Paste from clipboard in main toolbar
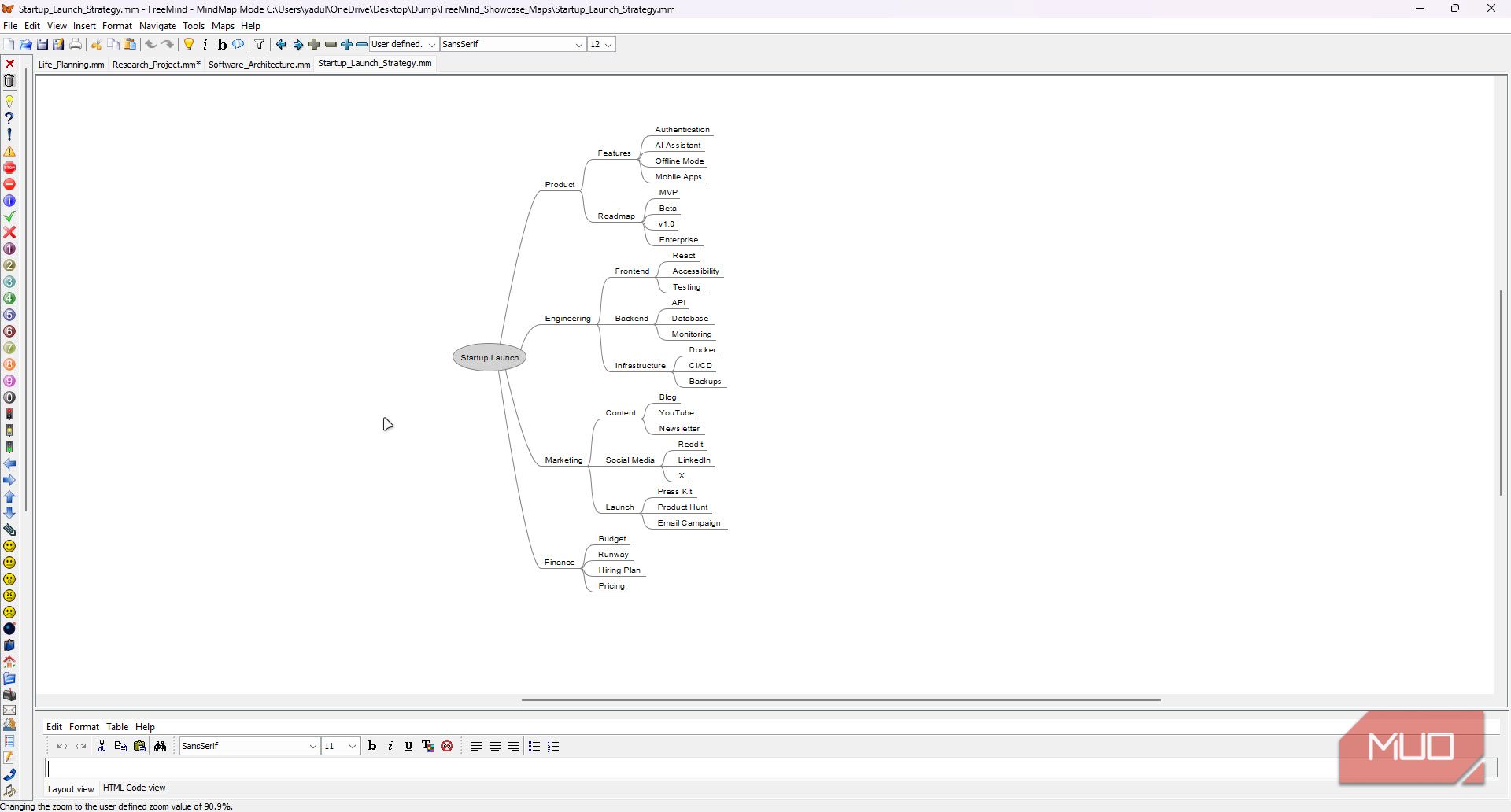This screenshot has height=812, width=1511. (x=130, y=45)
